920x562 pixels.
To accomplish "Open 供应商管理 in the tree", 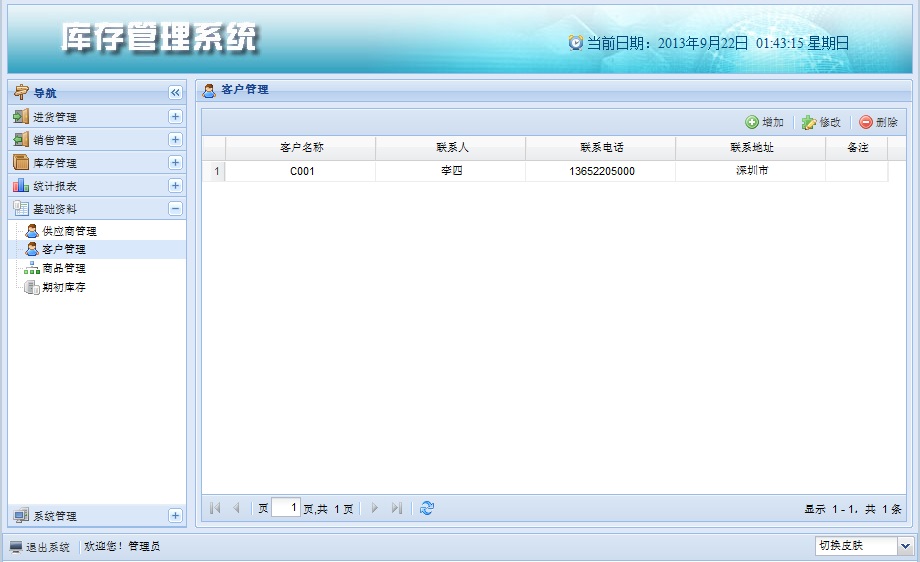I will pos(68,231).
